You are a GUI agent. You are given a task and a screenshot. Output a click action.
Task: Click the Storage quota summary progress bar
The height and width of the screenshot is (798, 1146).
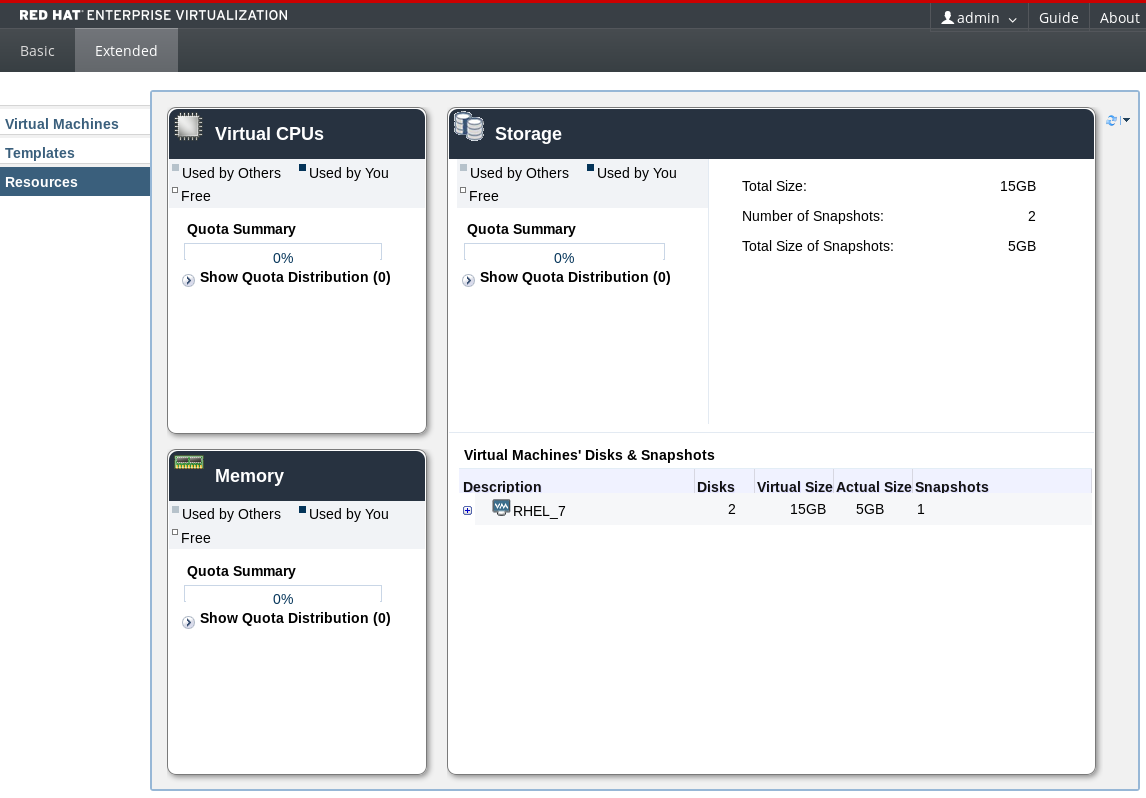[564, 254]
